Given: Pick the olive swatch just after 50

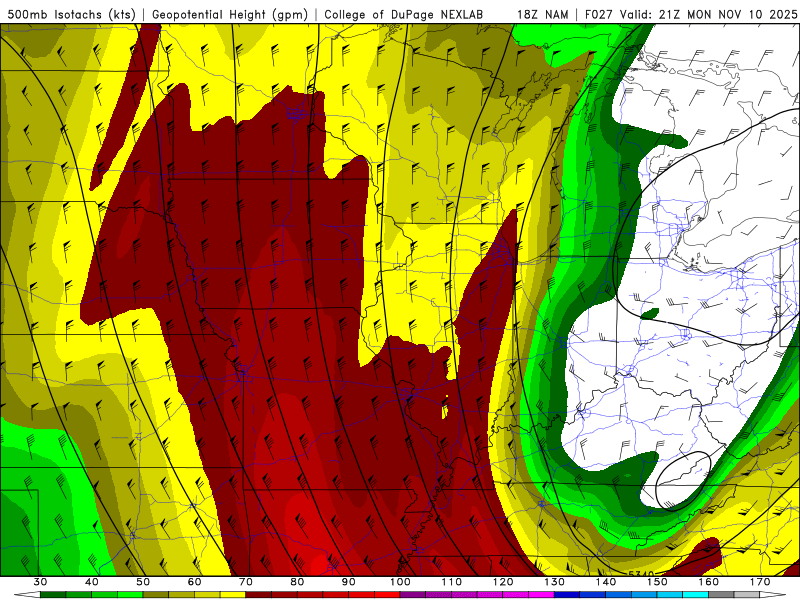Looking at the screenshot, I should [x=156, y=595].
